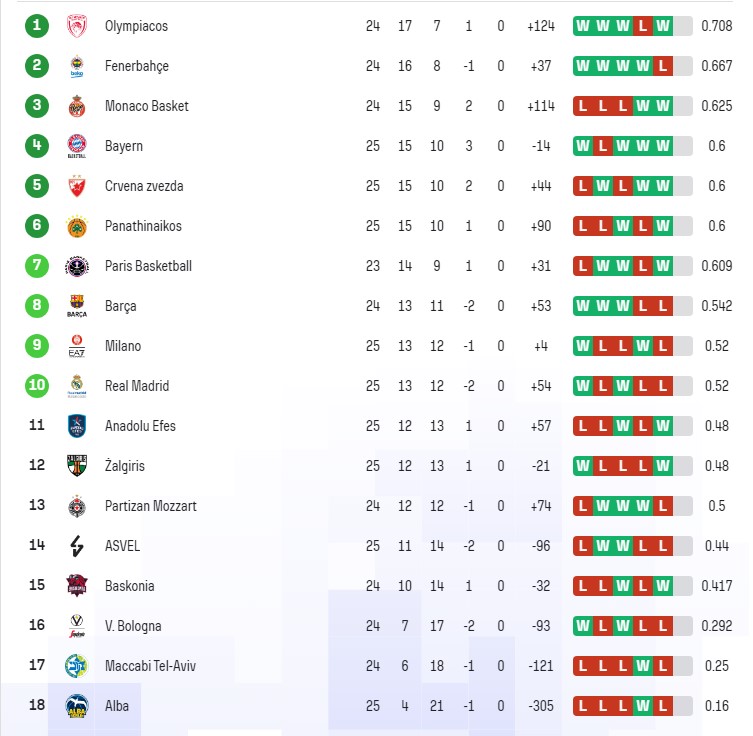Viewport: 753px width, 736px height.
Task: Click the Olympiacos team logo
Action: click(77, 26)
